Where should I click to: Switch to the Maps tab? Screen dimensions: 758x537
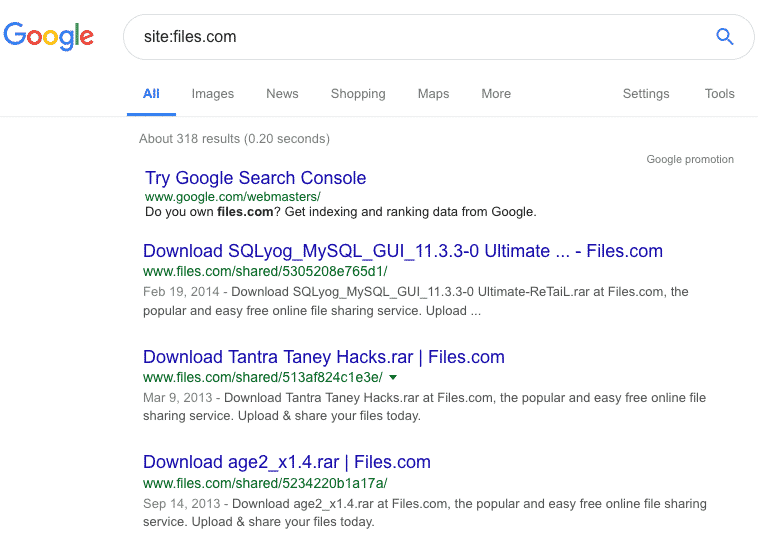click(433, 94)
